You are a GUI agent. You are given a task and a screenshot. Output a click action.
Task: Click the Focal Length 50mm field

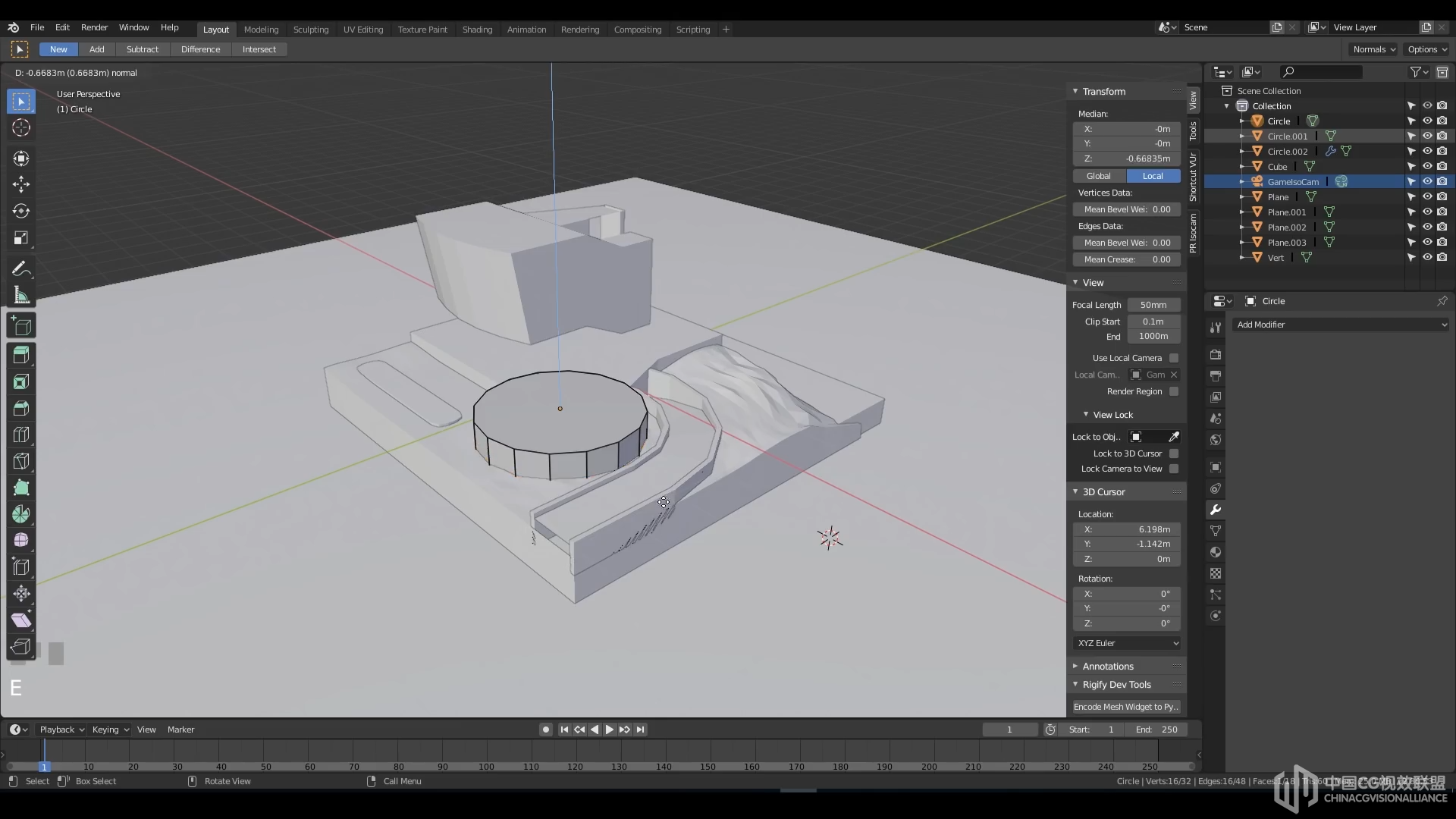(1153, 305)
